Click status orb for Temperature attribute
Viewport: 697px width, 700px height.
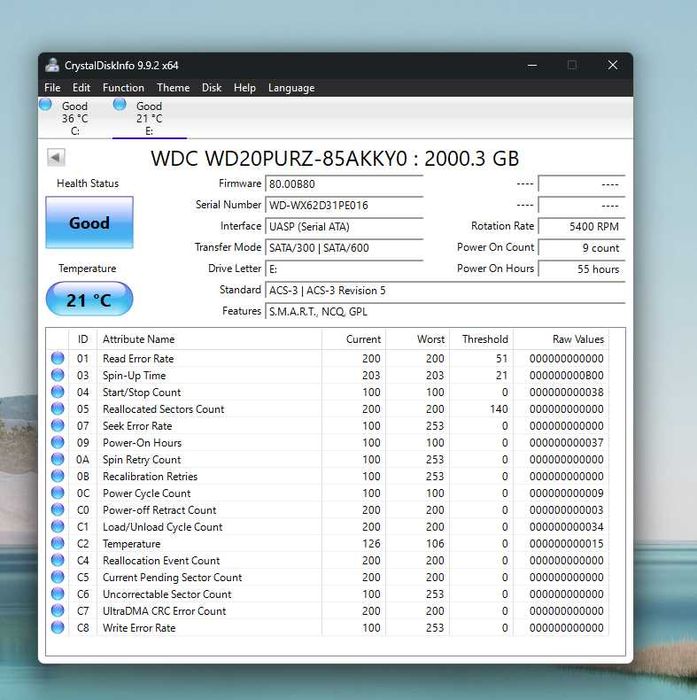pos(58,543)
